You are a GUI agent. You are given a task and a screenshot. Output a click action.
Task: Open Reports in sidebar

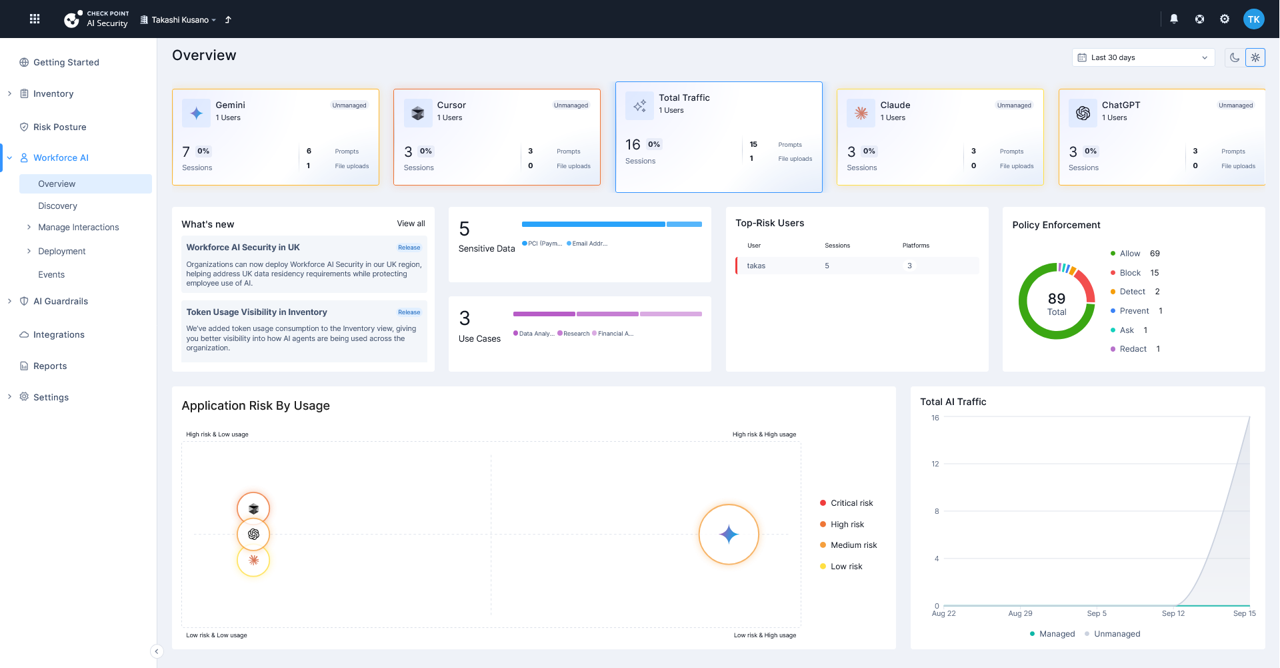[50, 366]
